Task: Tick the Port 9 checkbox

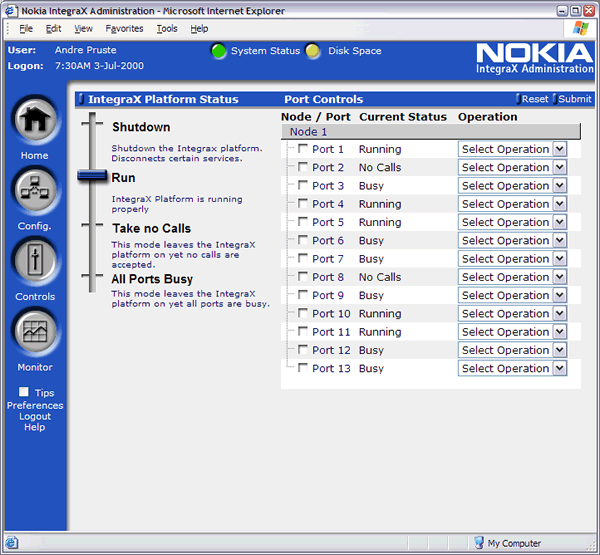Action: (x=303, y=295)
